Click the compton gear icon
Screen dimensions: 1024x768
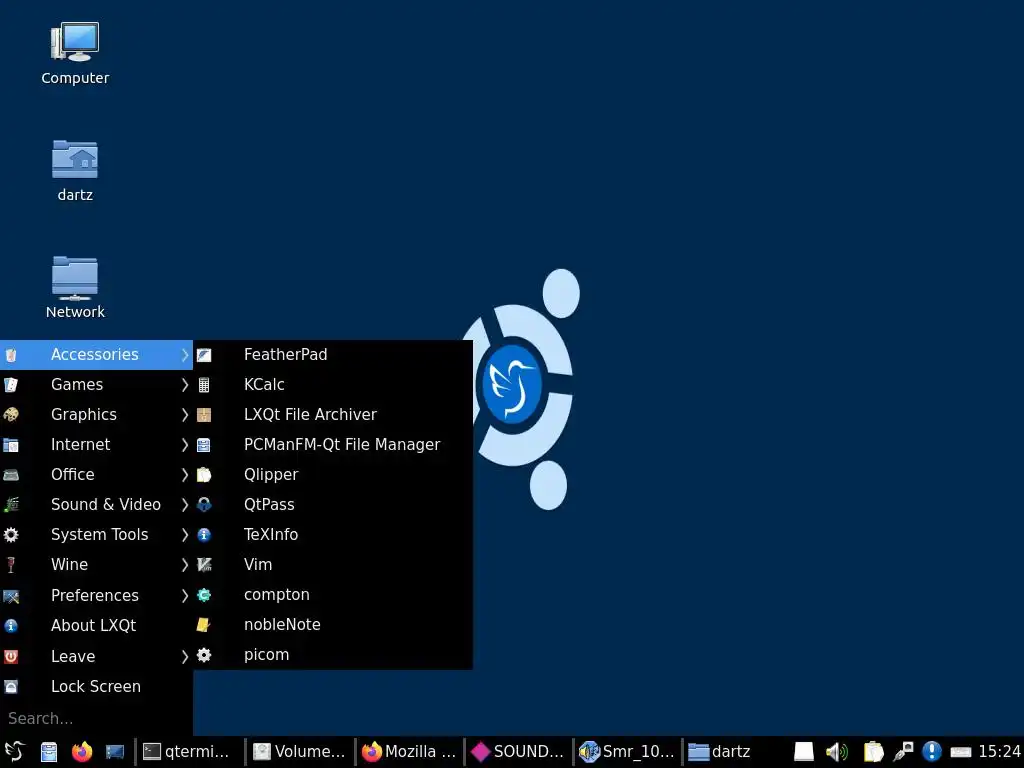[x=204, y=595]
